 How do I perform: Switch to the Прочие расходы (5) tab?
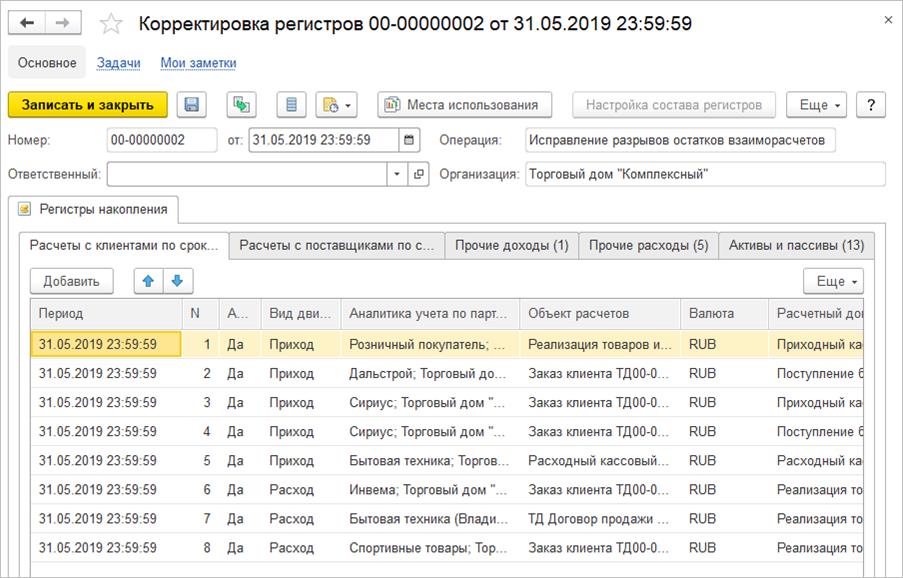(648, 245)
